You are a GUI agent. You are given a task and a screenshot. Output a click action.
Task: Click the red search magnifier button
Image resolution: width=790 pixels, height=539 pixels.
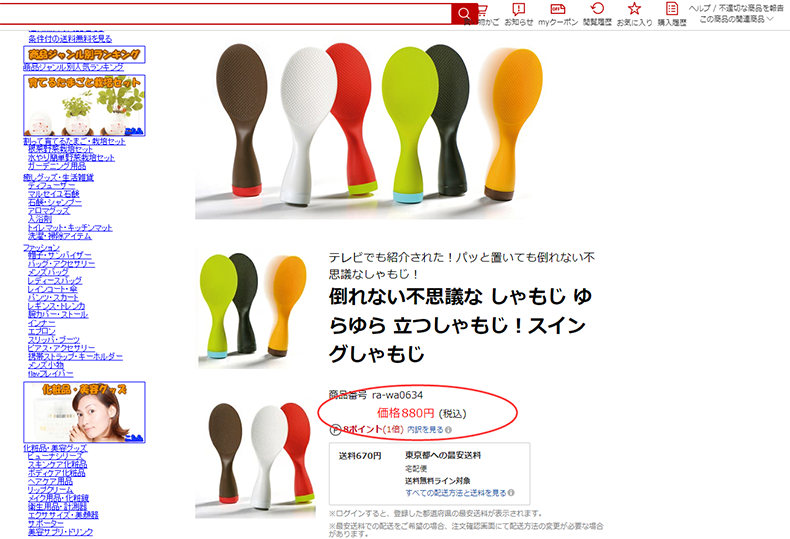click(464, 14)
